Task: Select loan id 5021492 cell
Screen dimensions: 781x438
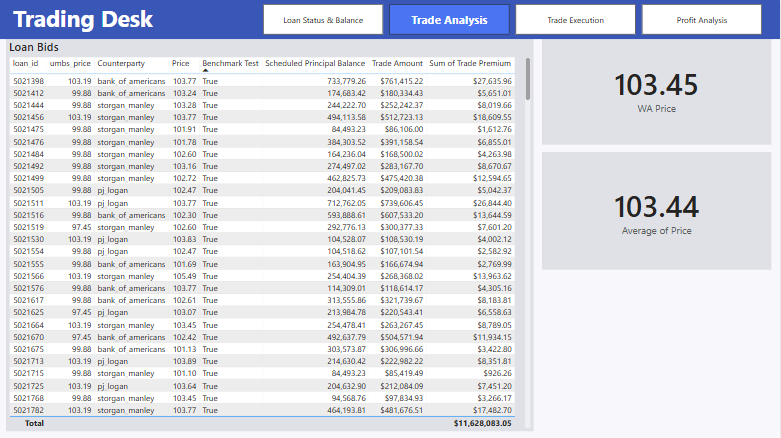Action: click(x=28, y=166)
